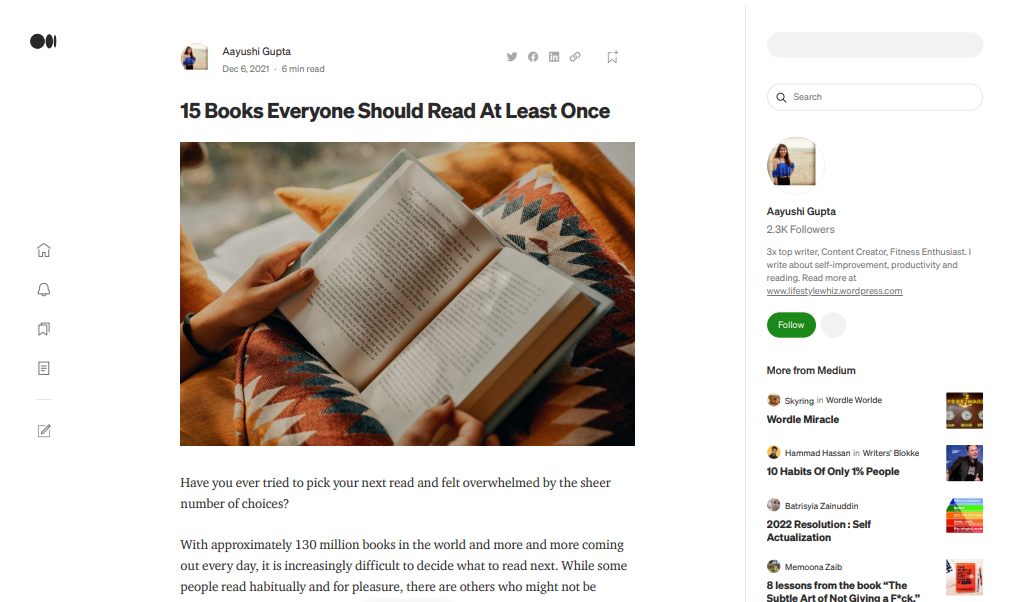Open reading lists bookmark icon in sidebar
This screenshot has width=1020, height=602.
pyautogui.click(x=44, y=329)
